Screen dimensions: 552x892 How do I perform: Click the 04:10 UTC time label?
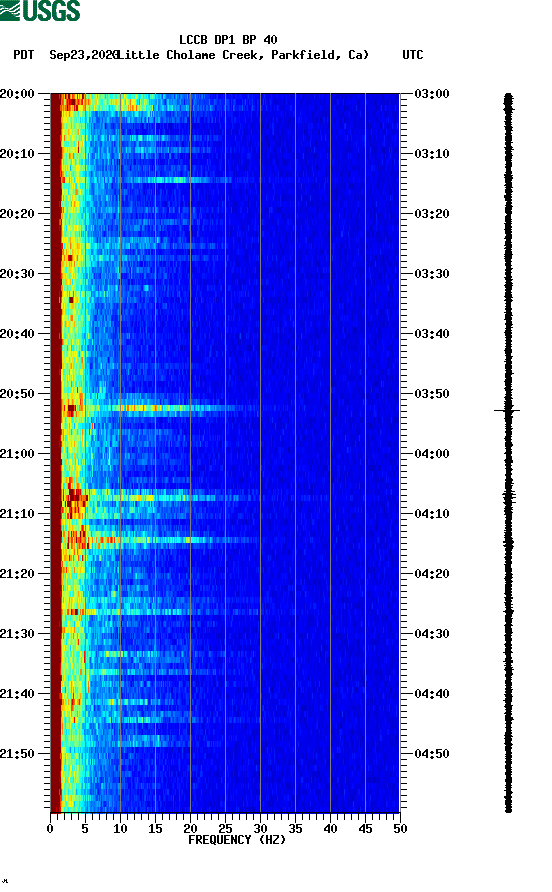(x=432, y=514)
